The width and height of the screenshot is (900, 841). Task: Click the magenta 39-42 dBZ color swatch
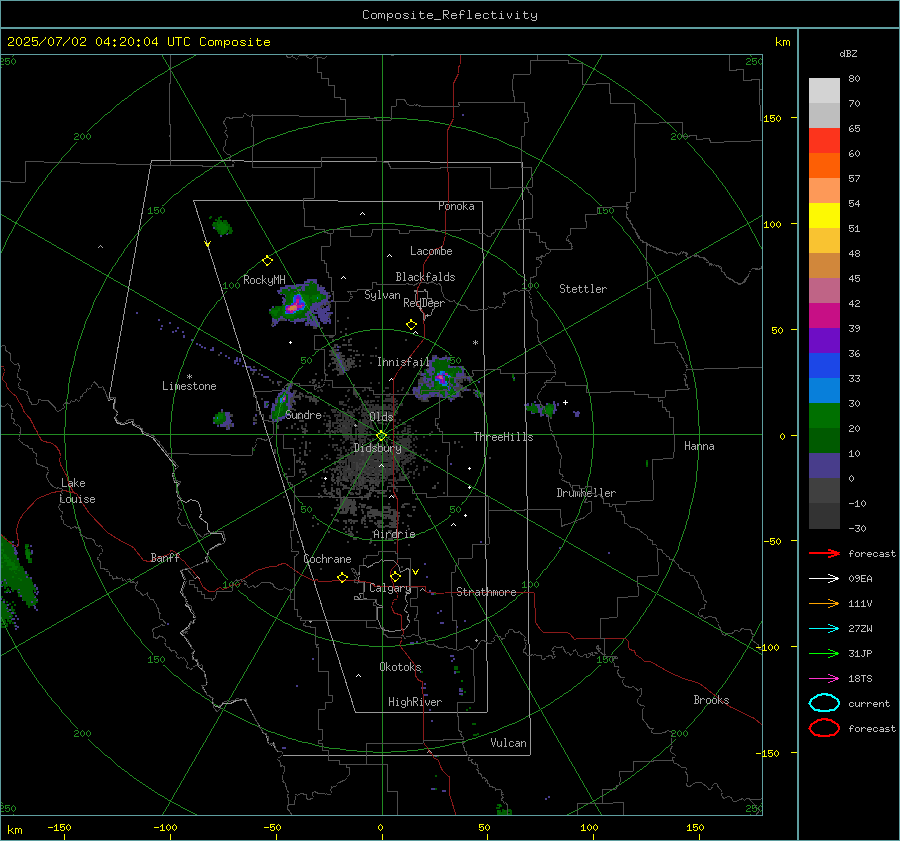(x=824, y=316)
